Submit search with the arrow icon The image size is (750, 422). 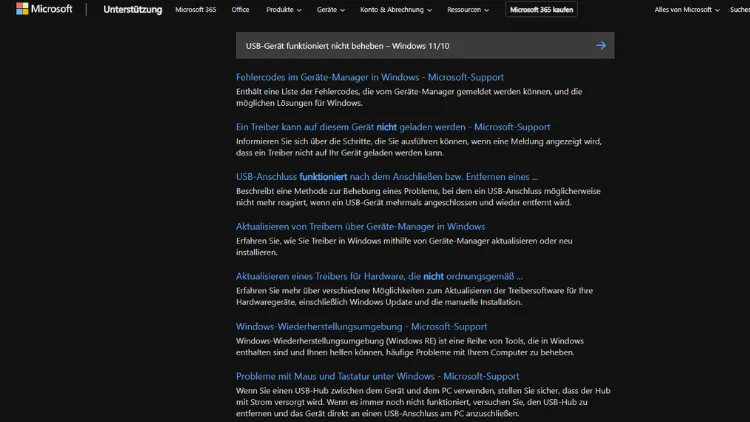601,45
